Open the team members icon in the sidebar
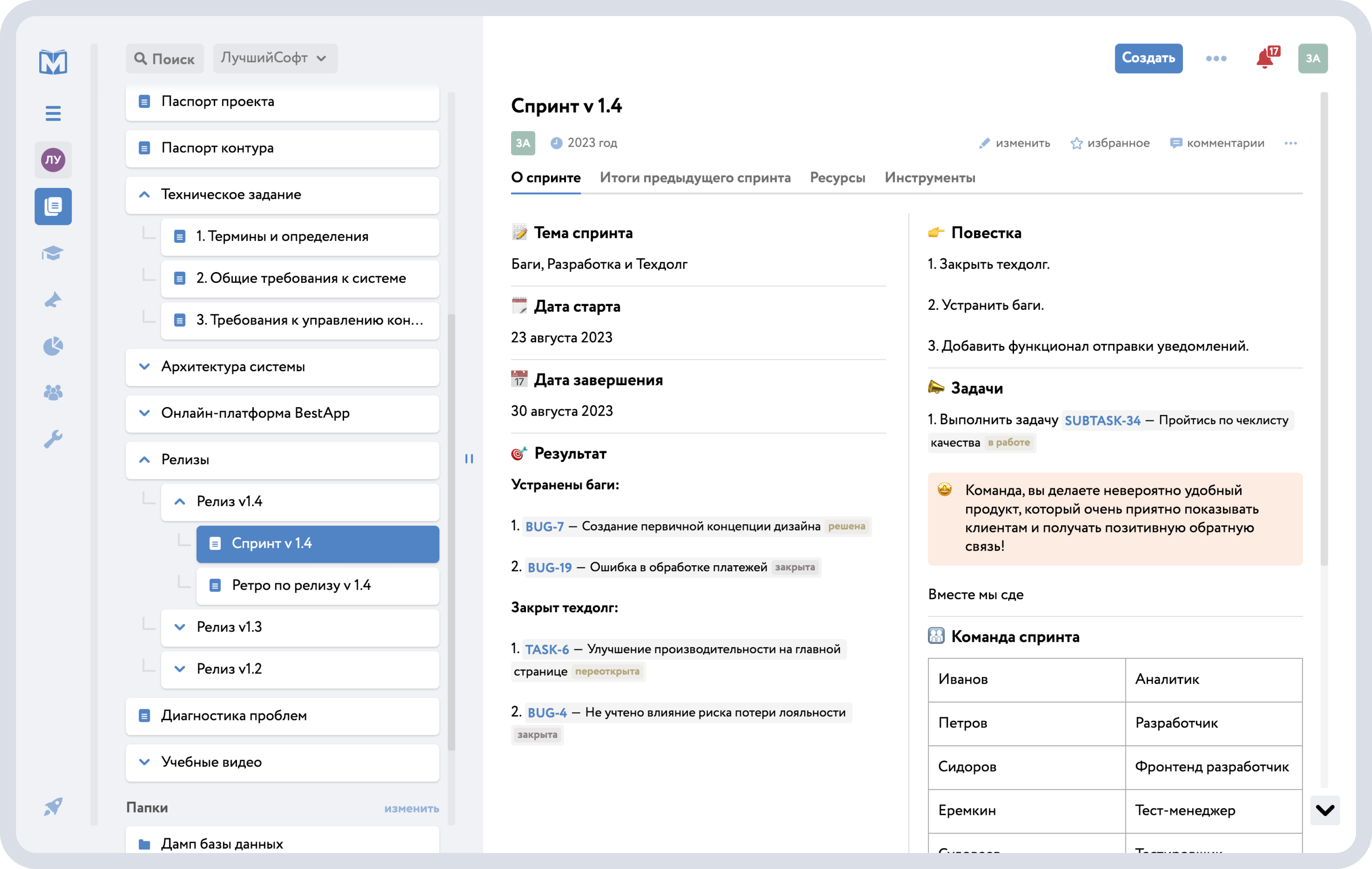The width and height of the screenshot is (1372, 869). (x=53, y=392)
